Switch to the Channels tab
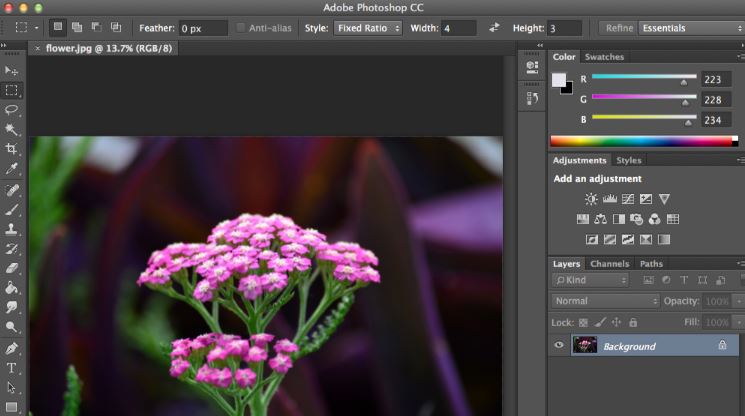The width and height of the screenshot is (745, 416). click(610, 264)
